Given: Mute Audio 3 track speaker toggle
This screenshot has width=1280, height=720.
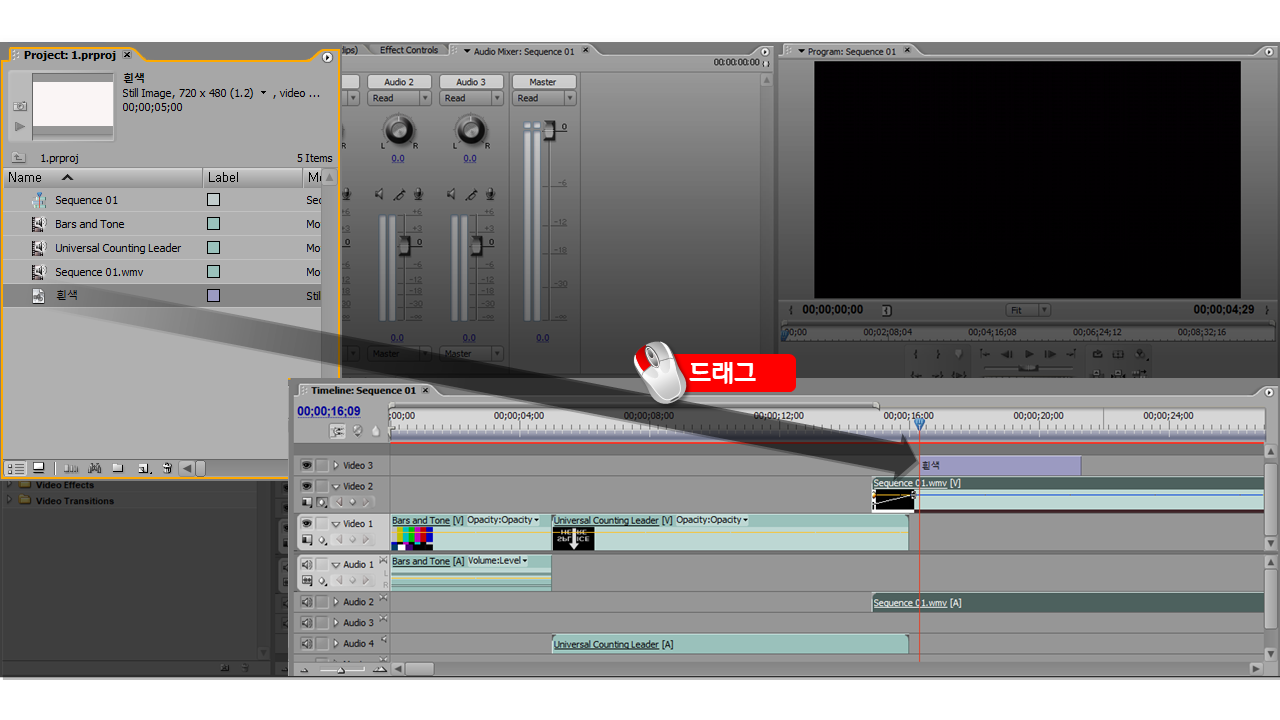Looking at the screenshot, I should tap(307, 623).
